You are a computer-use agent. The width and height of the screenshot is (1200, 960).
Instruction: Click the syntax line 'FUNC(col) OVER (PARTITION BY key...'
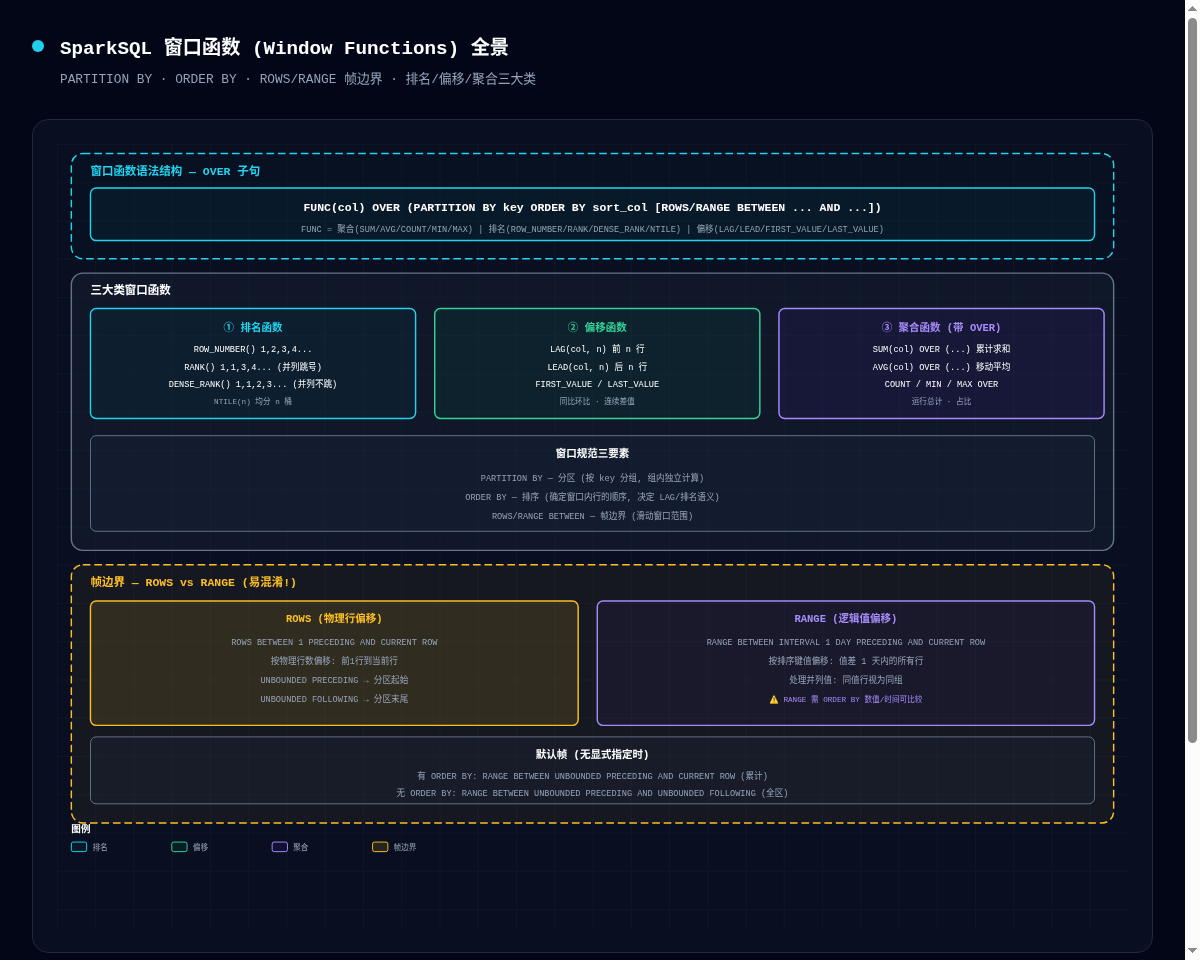592,208
